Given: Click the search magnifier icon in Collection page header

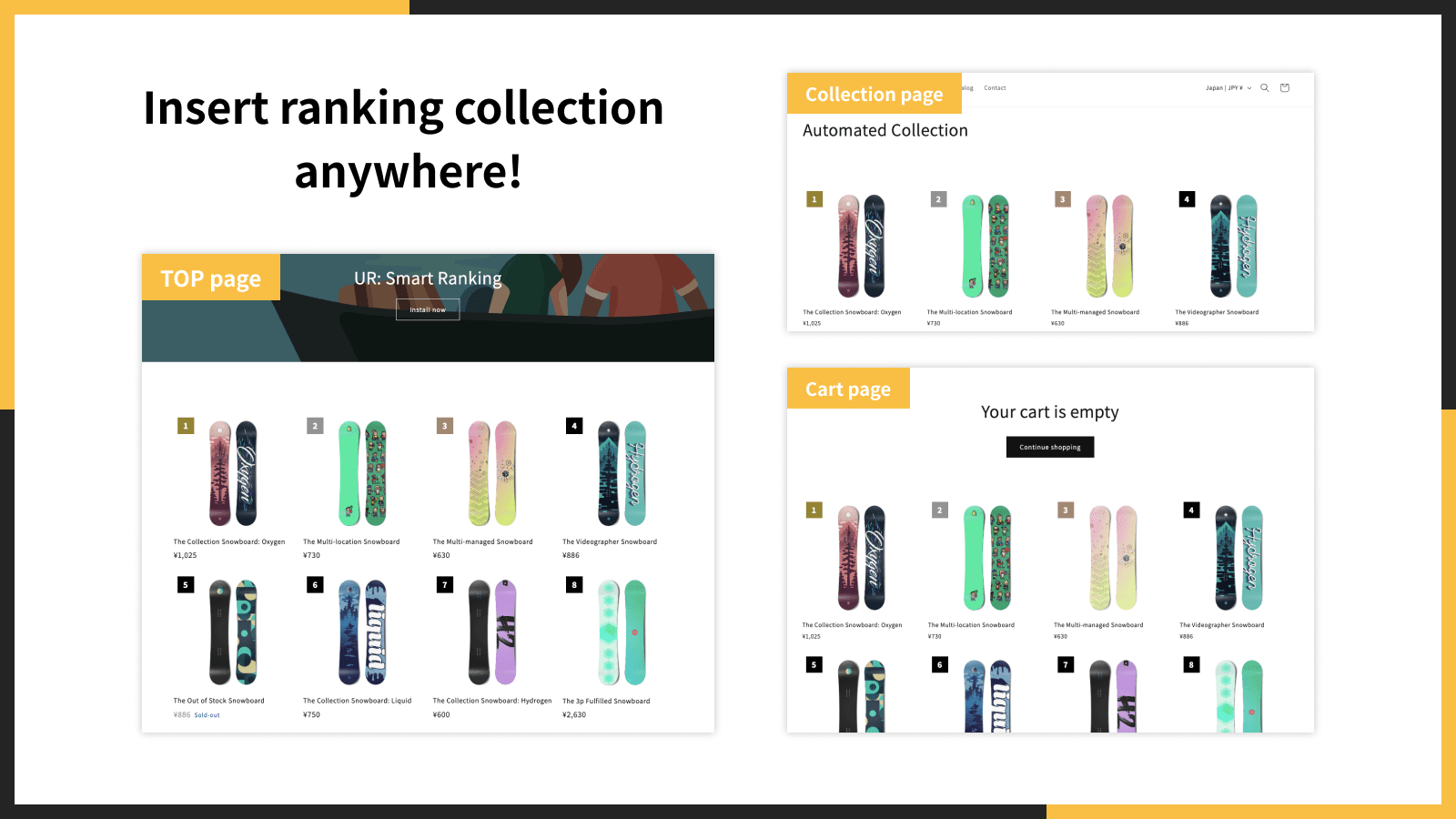Looking at the screenshot, I should 1264,88.
